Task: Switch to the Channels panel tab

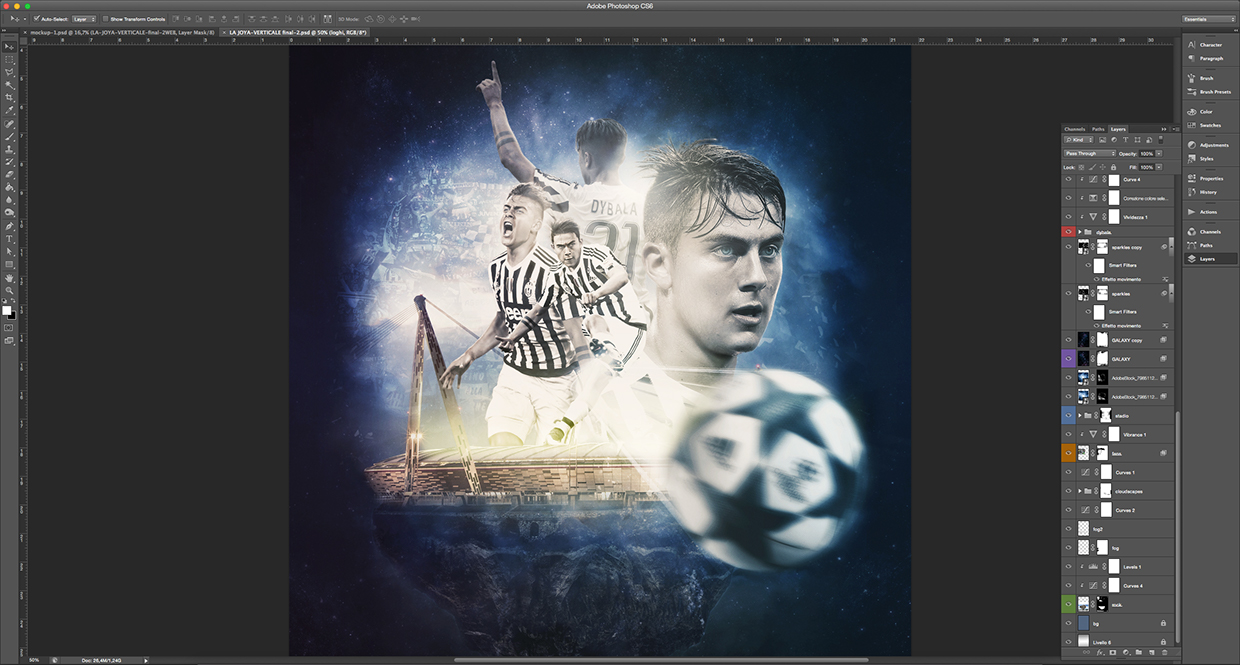Action: pyautogui.click(x=1074, y=129)
